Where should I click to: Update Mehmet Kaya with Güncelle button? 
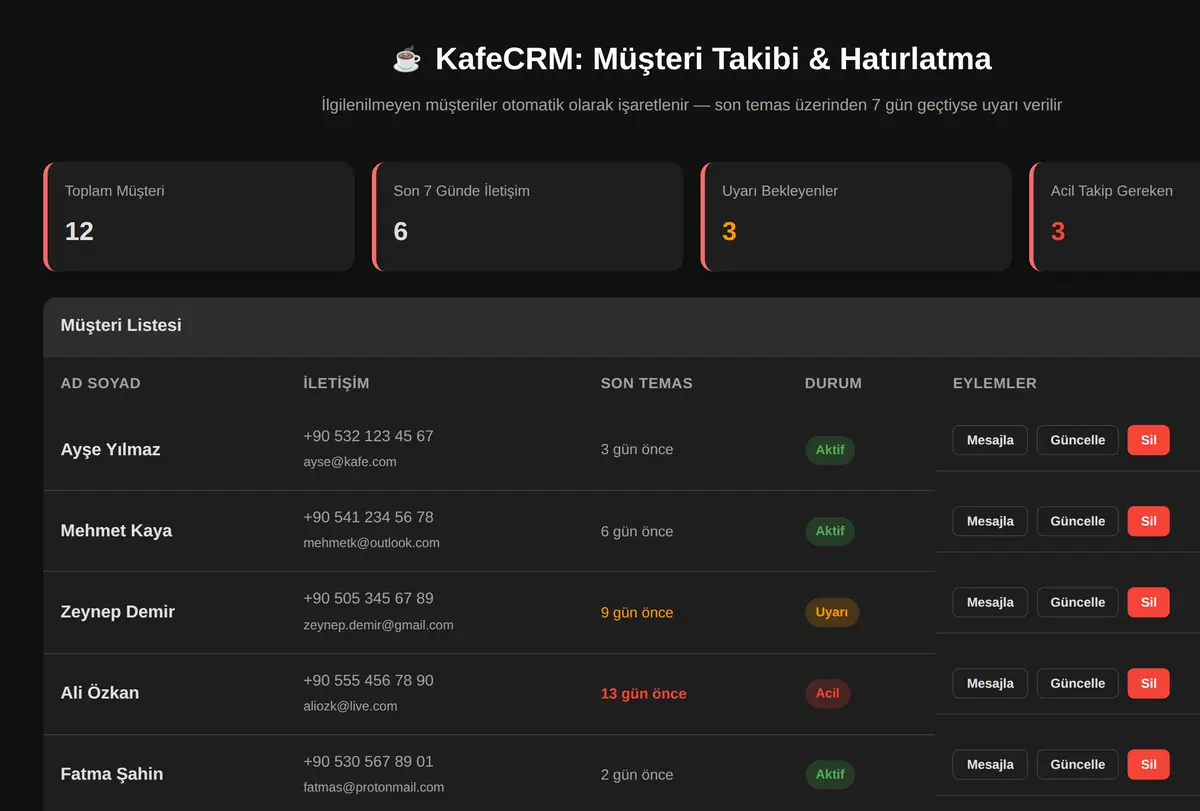1077,521
